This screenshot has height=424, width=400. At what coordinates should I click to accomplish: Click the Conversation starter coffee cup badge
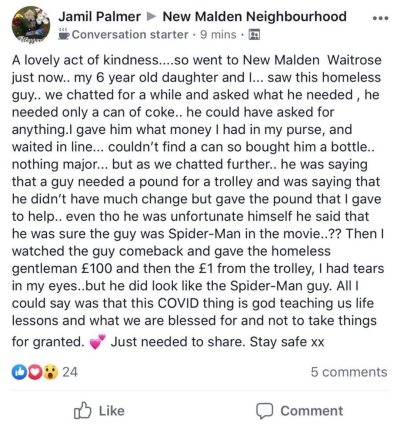64,34
